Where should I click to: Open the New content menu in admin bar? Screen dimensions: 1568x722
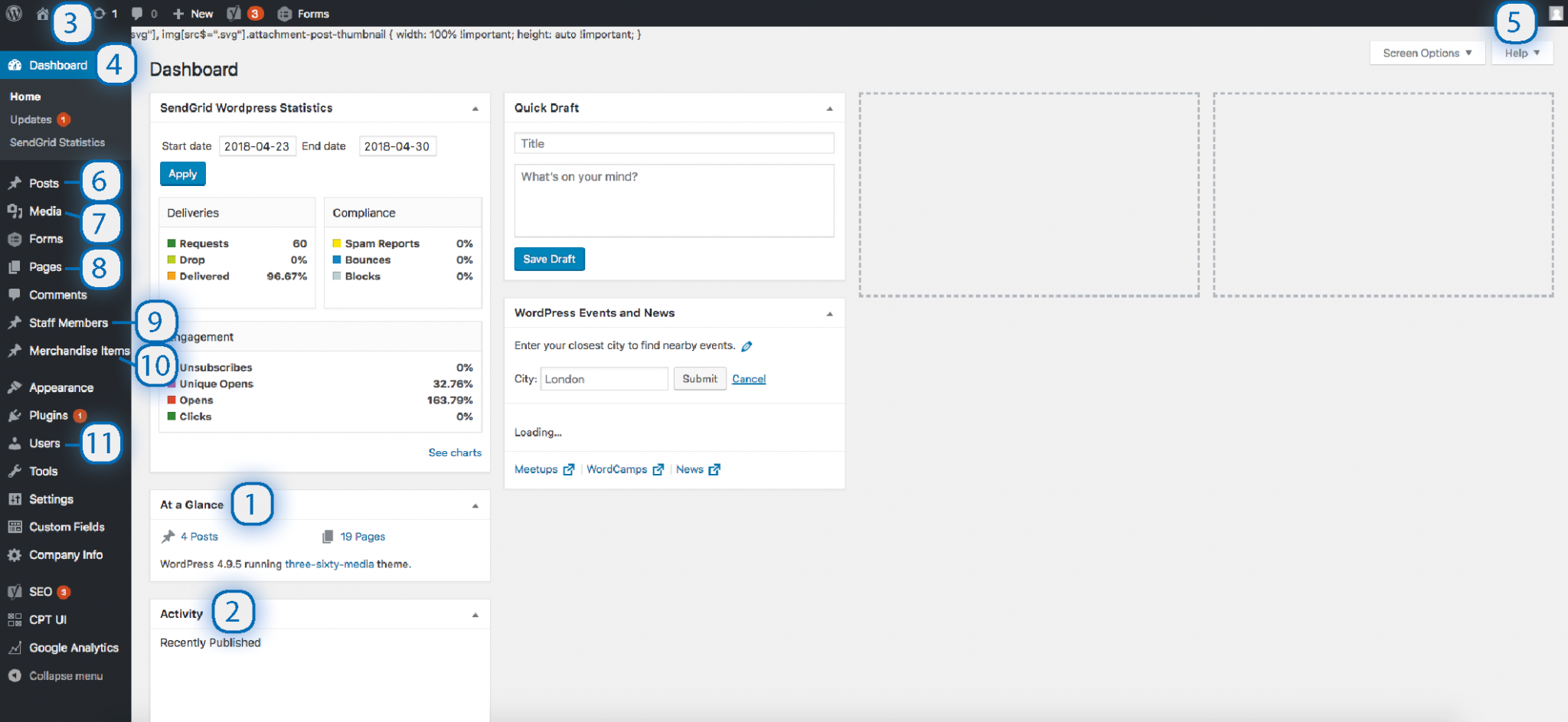pyautogui.click(x=193, y=14)
